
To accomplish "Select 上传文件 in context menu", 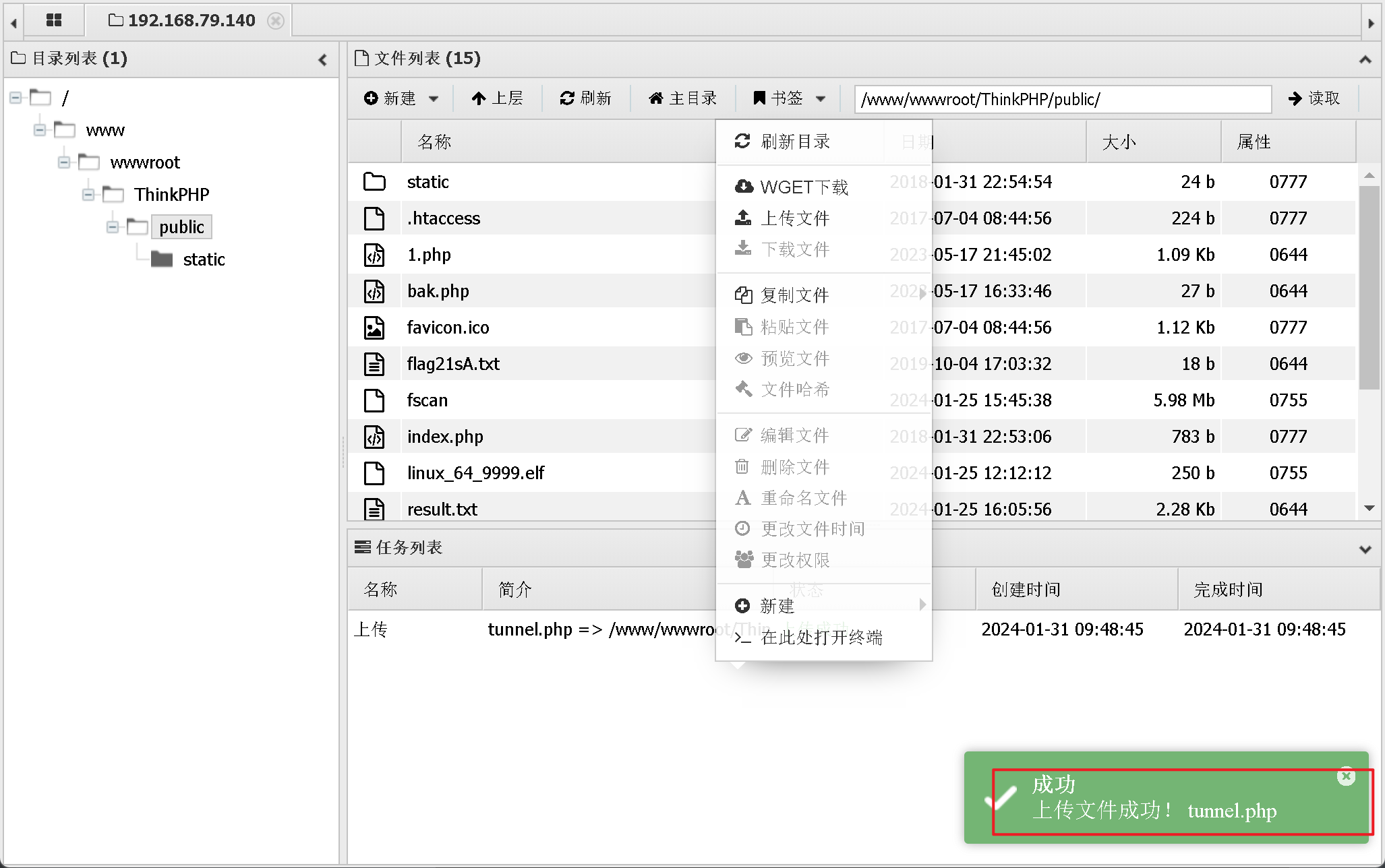I will [x=794, y=218].
